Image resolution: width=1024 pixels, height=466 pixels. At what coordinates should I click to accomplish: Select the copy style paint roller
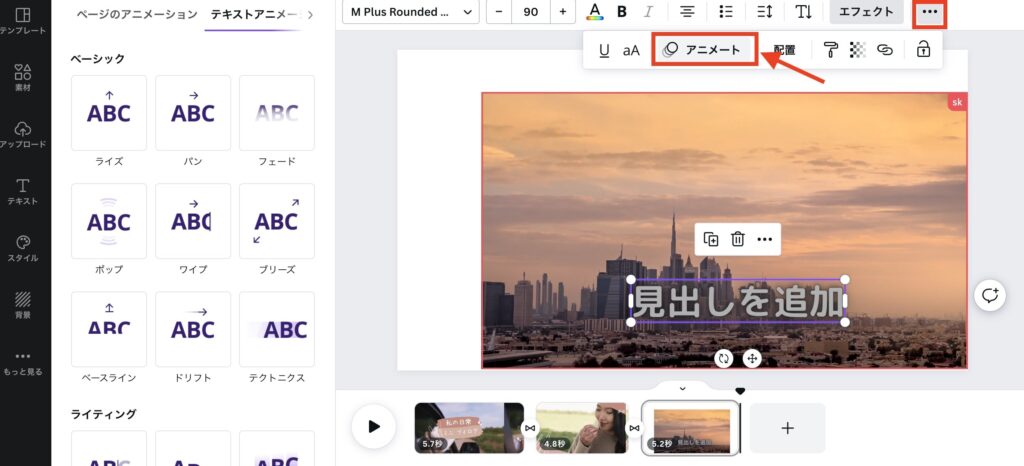(x=830, y=50)
